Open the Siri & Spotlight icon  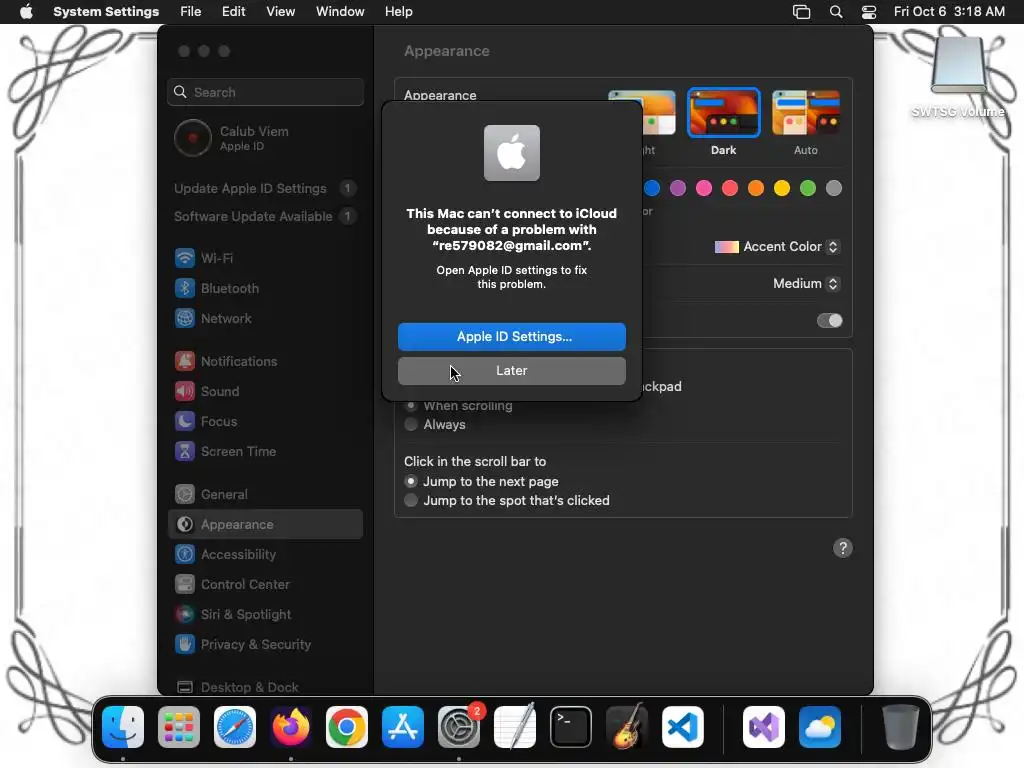coord(185,615)
